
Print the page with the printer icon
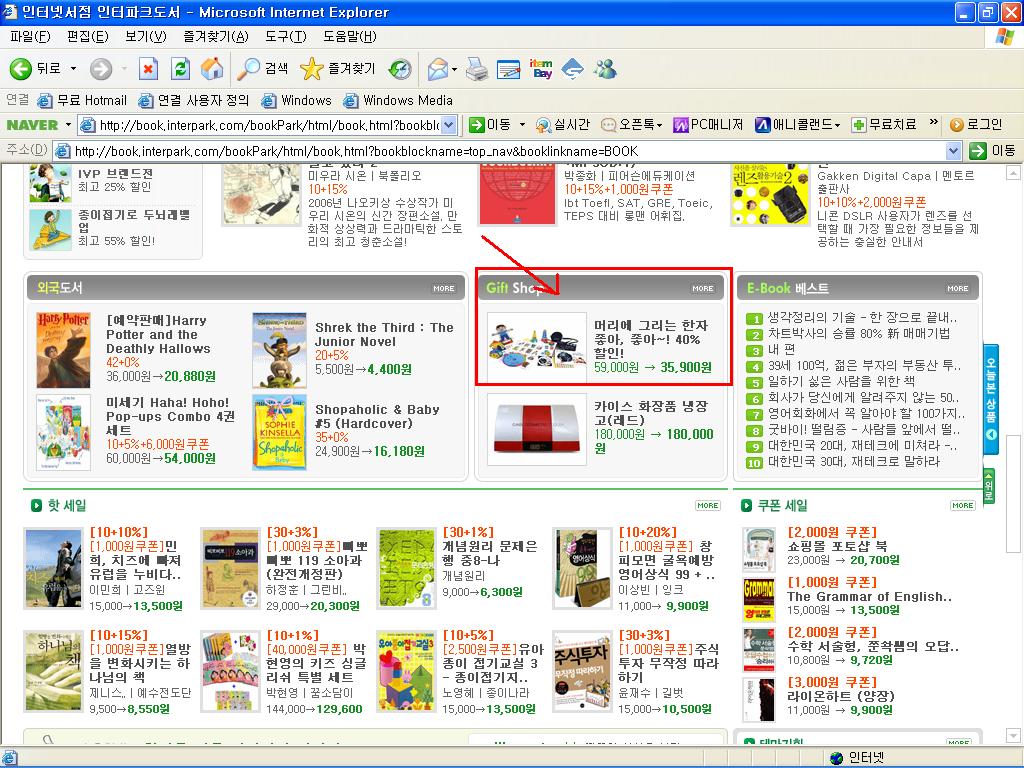point(477,69)
